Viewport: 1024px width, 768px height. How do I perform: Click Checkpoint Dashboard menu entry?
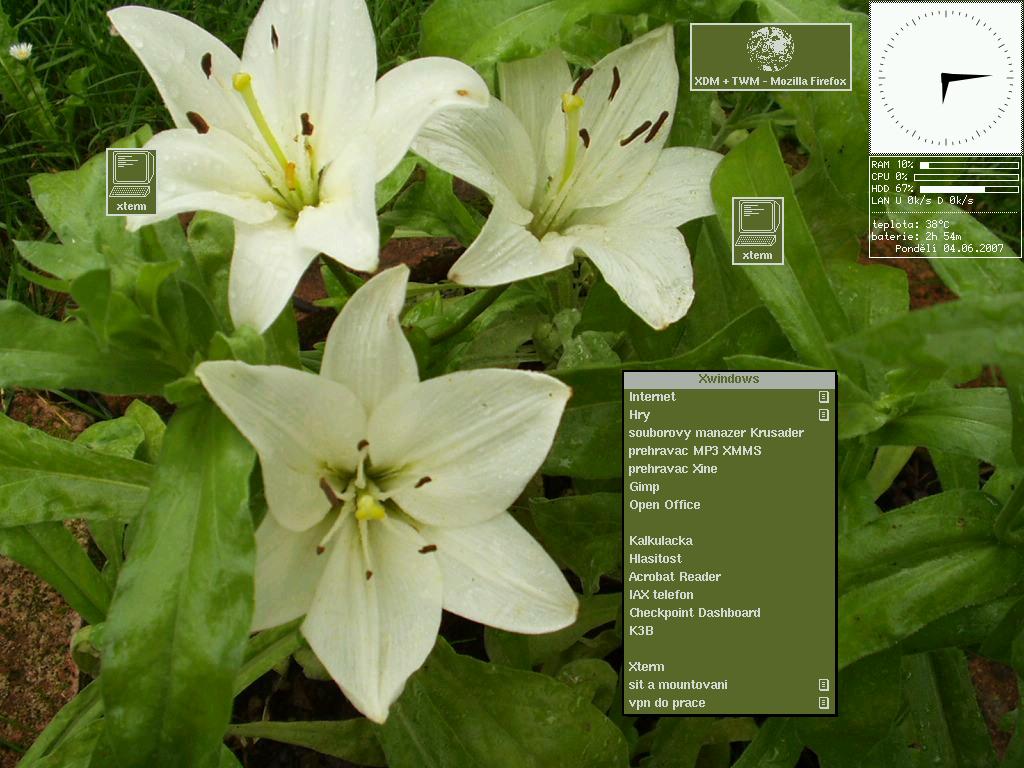tap(694, 613)
